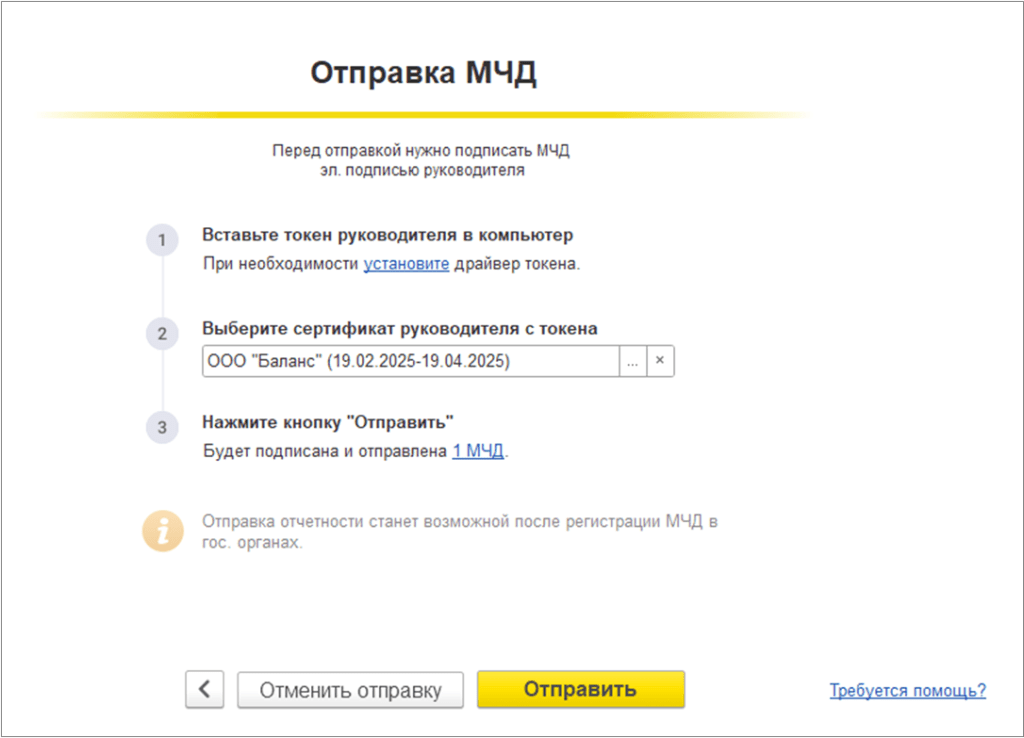The height and width of the screenshot is (738, 1024).
Task: Click the orange info icon
Action: pyautogui.click(x=162, y=531)
